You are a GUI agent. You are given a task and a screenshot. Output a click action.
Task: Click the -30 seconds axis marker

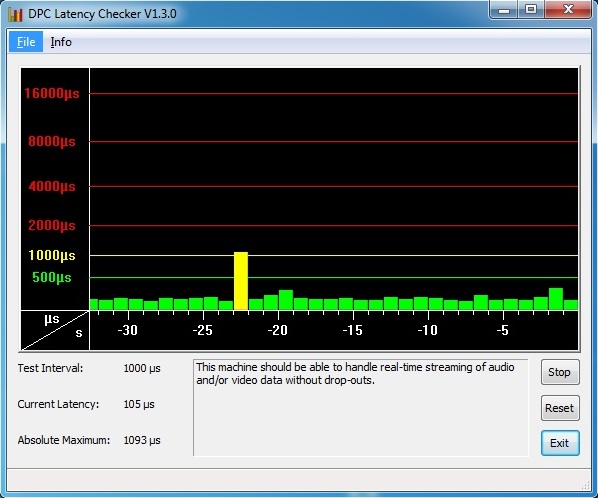point(127,330)
